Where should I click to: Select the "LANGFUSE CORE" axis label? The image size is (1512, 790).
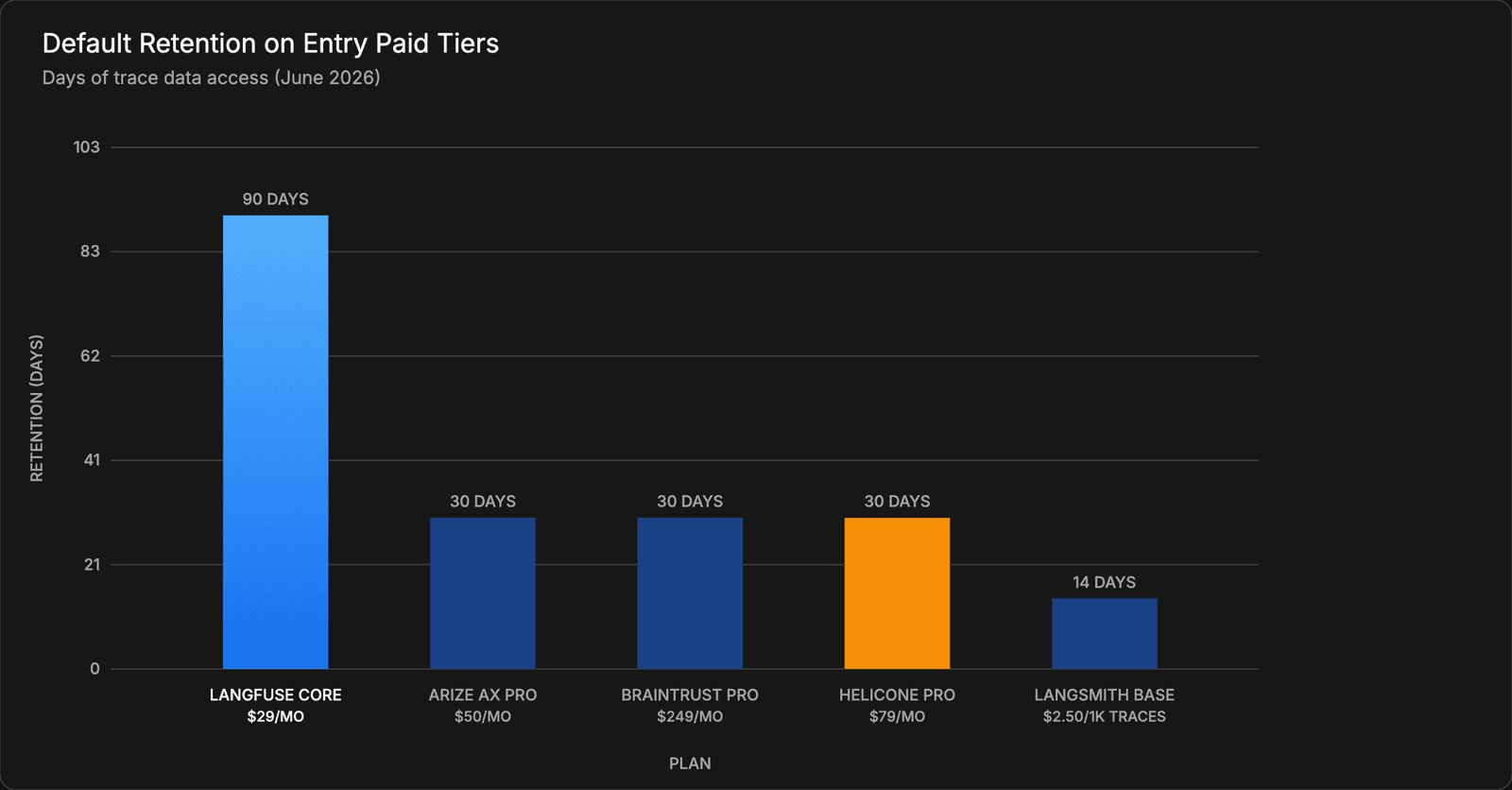click(x=275, y=695)
